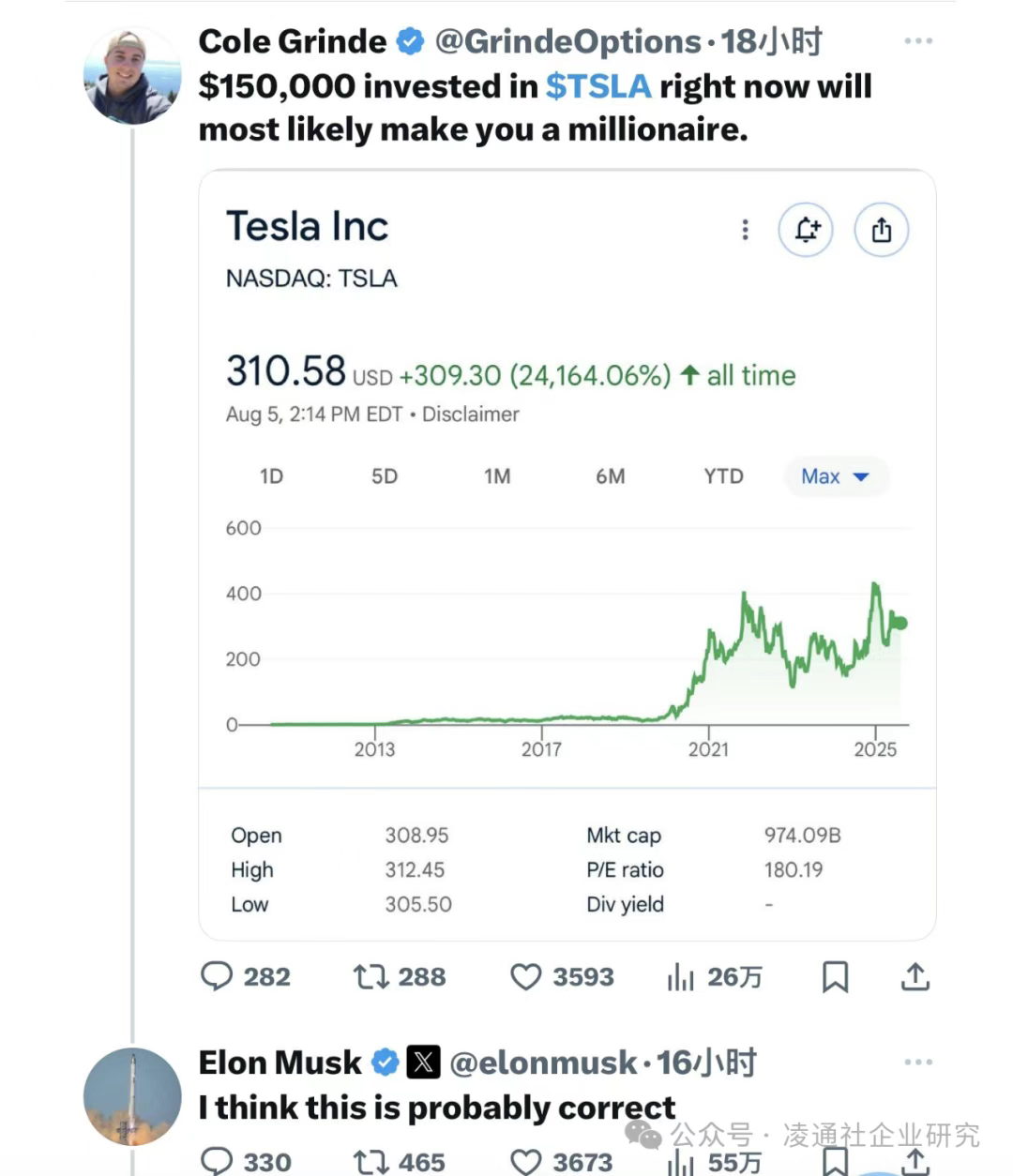Open the @elonmusk profile handle

[x=543, y=1063]
